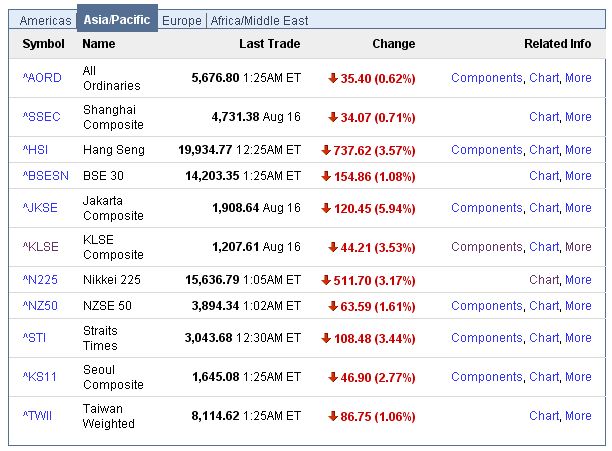
Task: Click the Asia/Pacific tab
Action: [x=117, y=17]
